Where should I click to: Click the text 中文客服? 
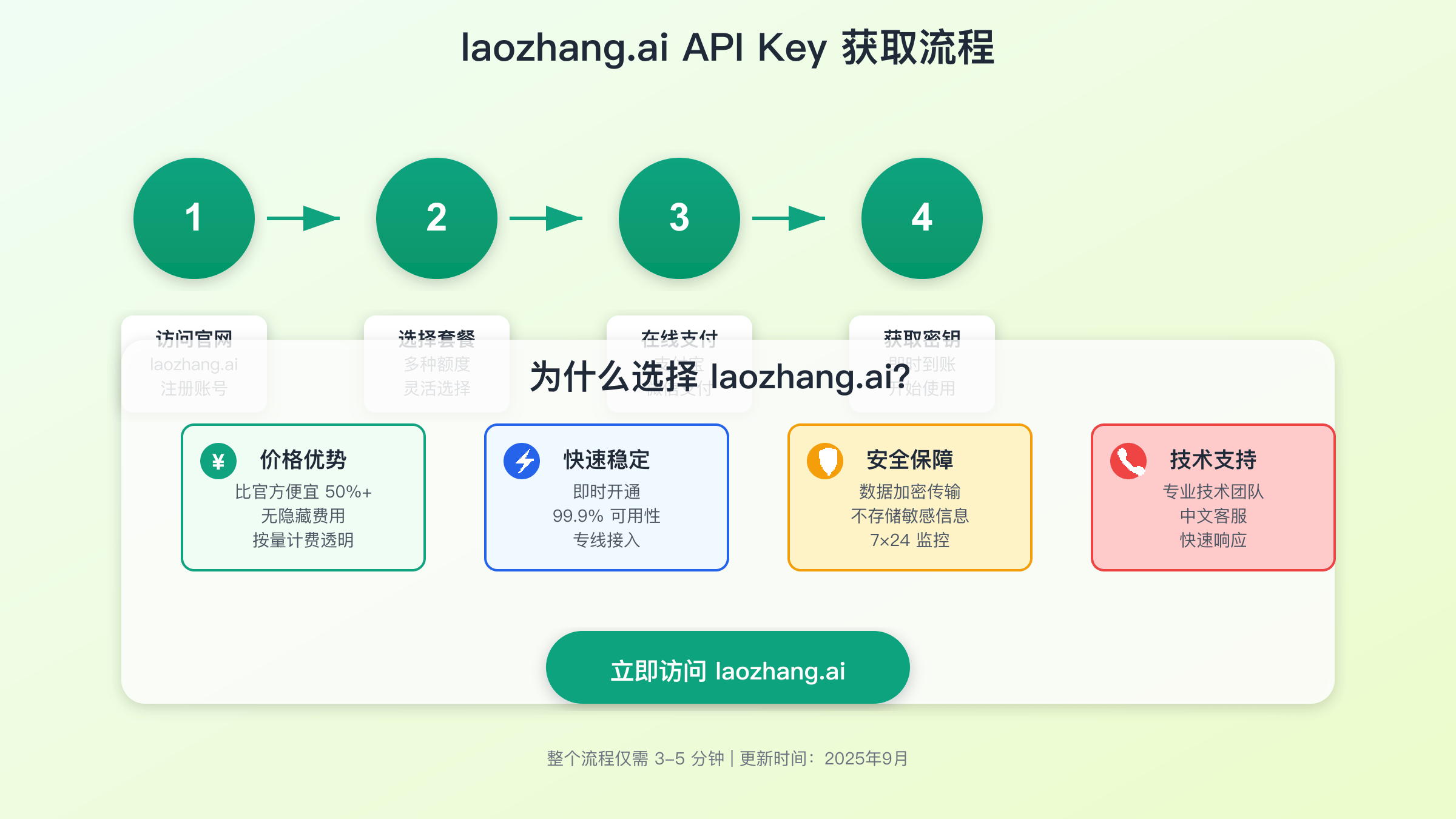[1213, 516]
